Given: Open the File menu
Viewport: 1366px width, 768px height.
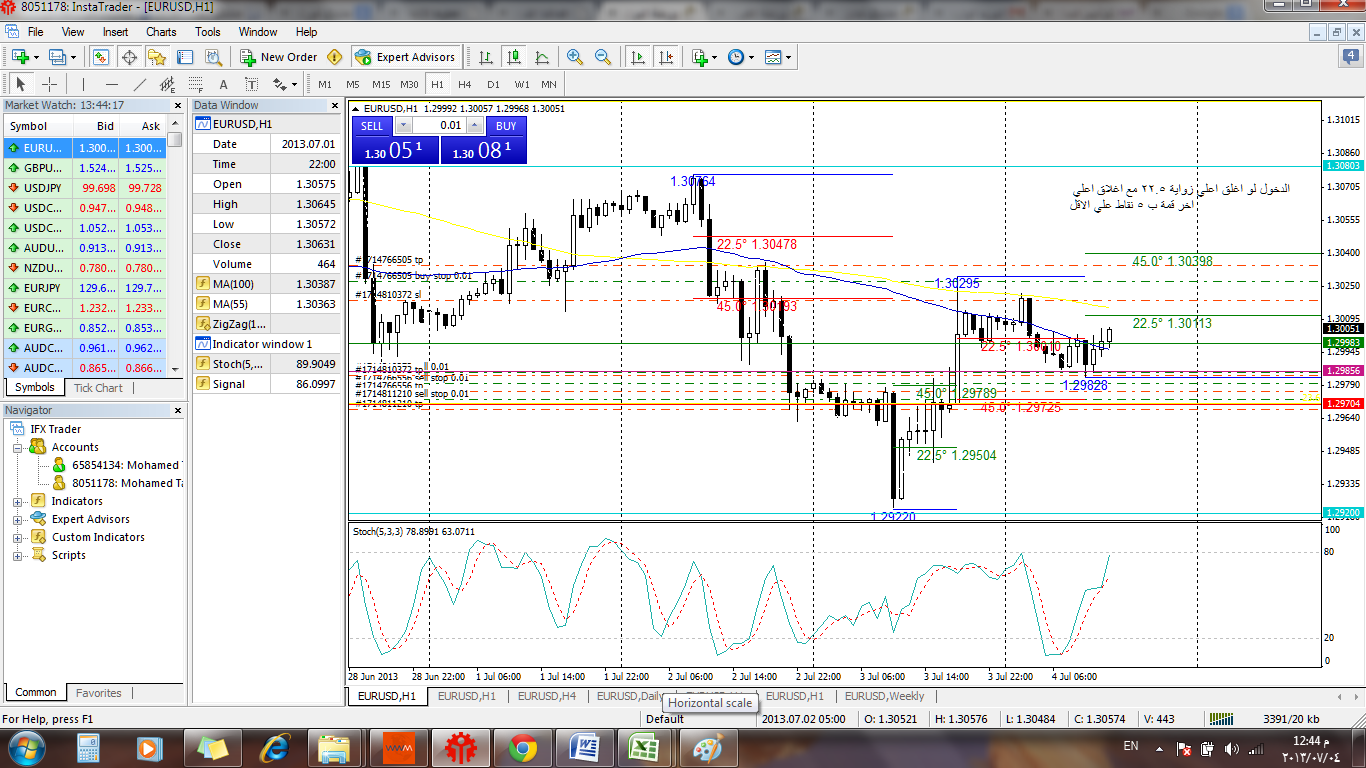Looking at the screenshot, I should (36, 32).
